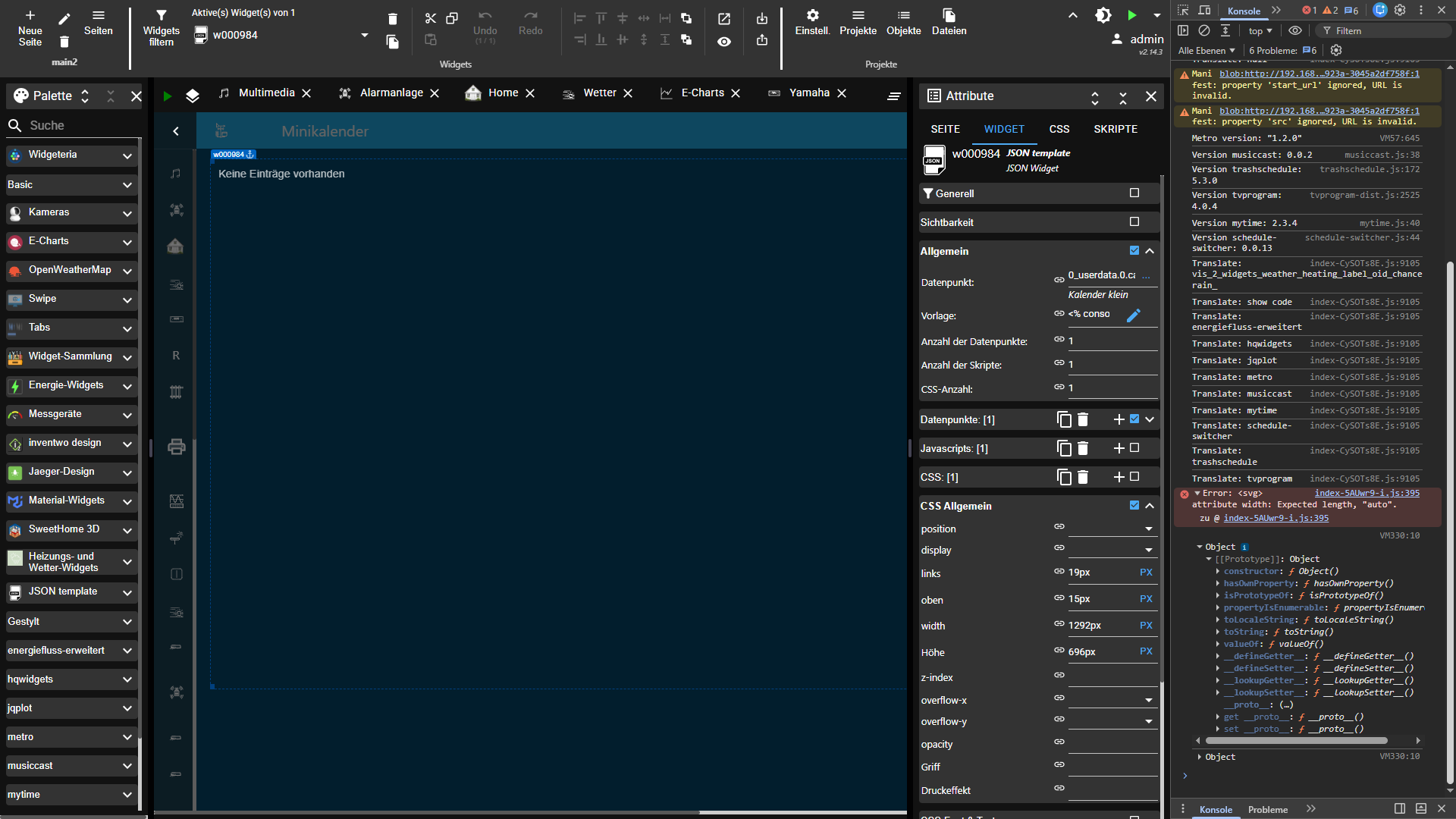Screen dimensions: 1456x819
Task: Click the DevTools inspect element icon
Action: pos(1183,10)
